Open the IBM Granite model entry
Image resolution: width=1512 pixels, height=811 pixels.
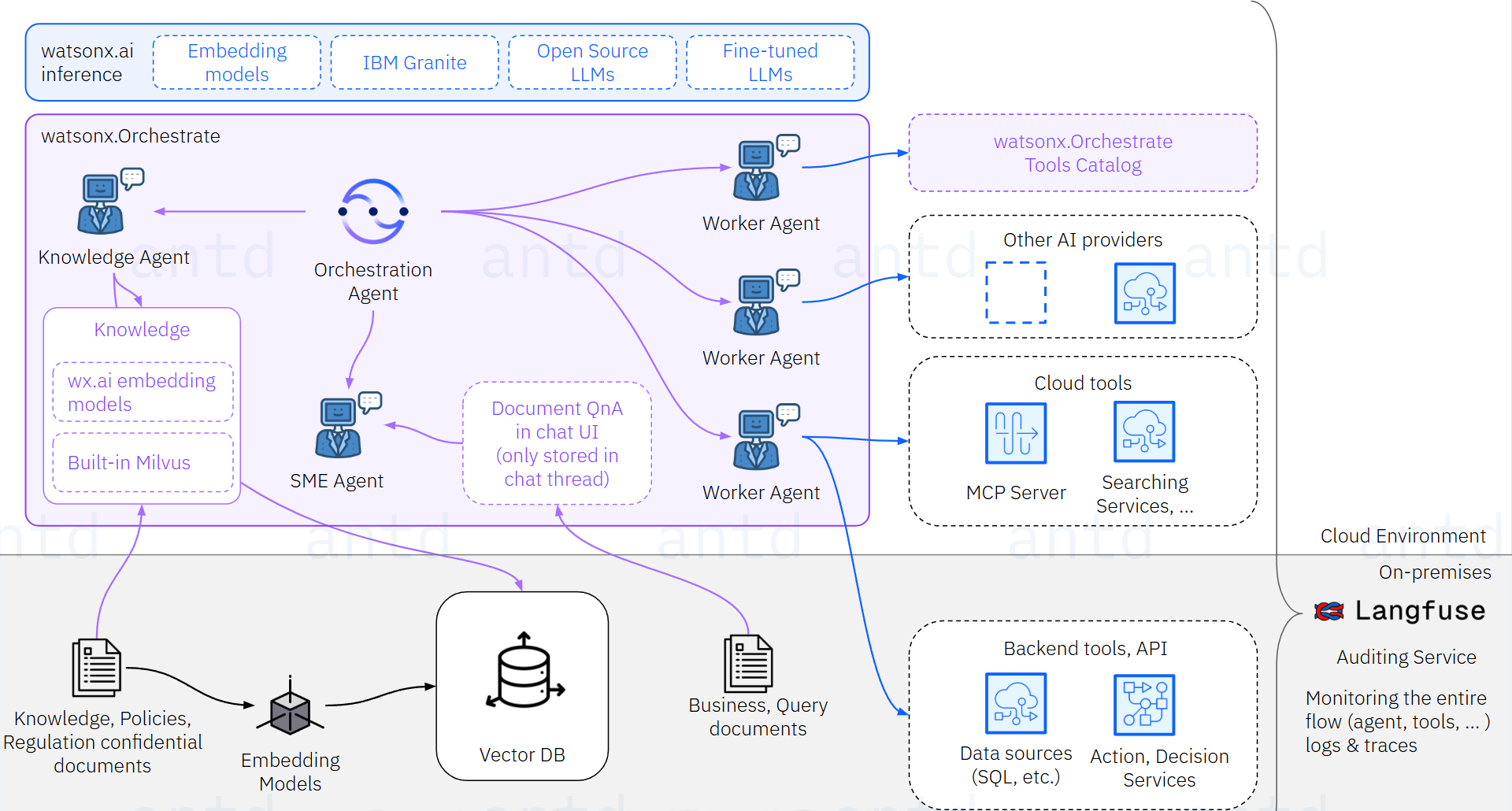(x=414, y=62)
